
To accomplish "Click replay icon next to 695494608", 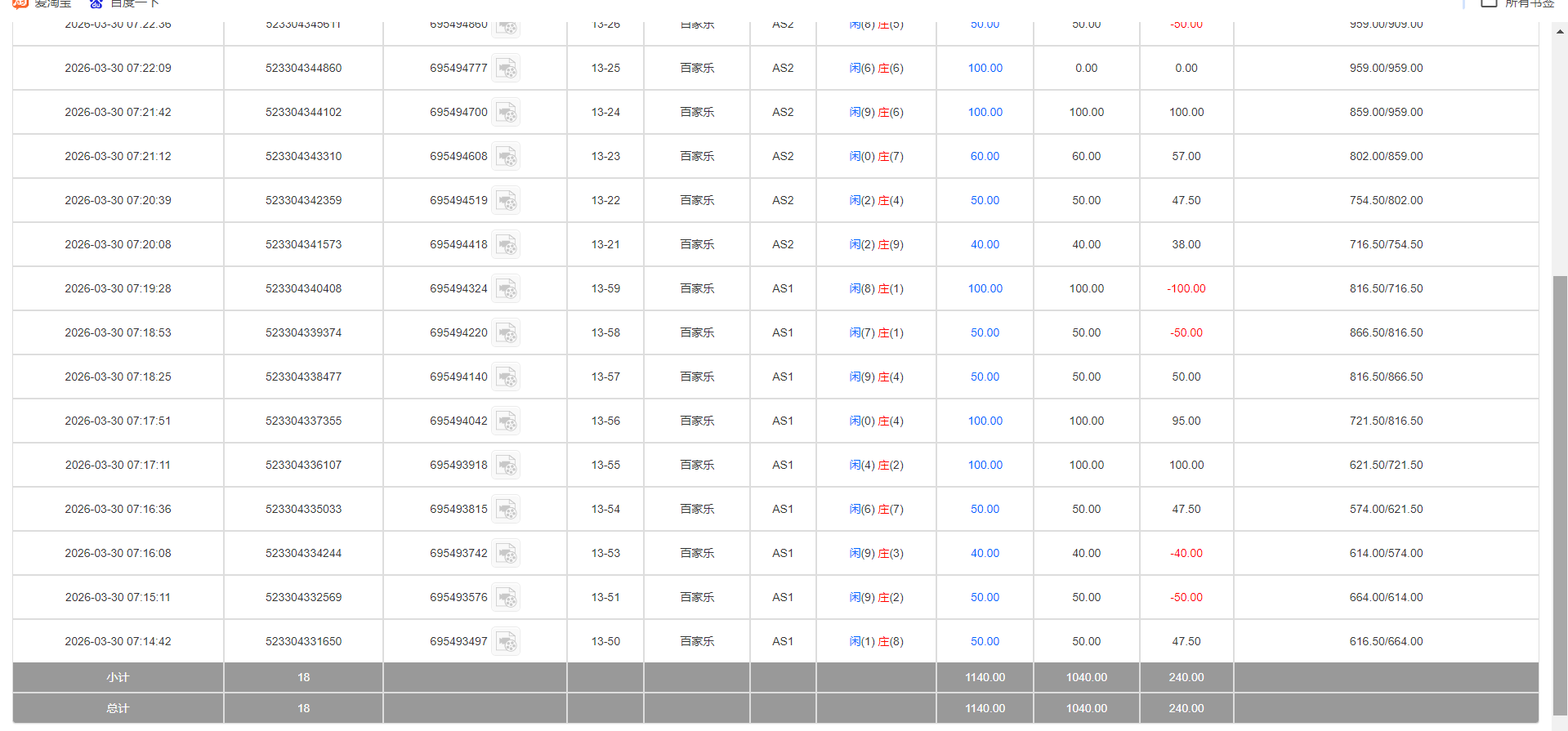I will (506, 157).
